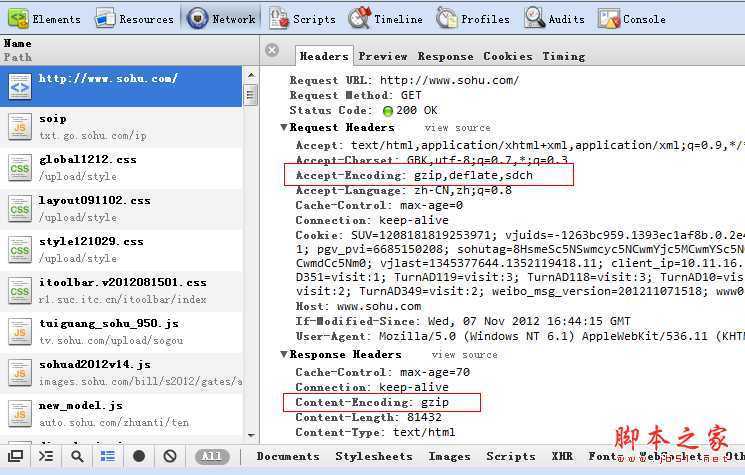The image size is (745, 475).
Task: Select the global1212.css request
Action: (121, 168)
